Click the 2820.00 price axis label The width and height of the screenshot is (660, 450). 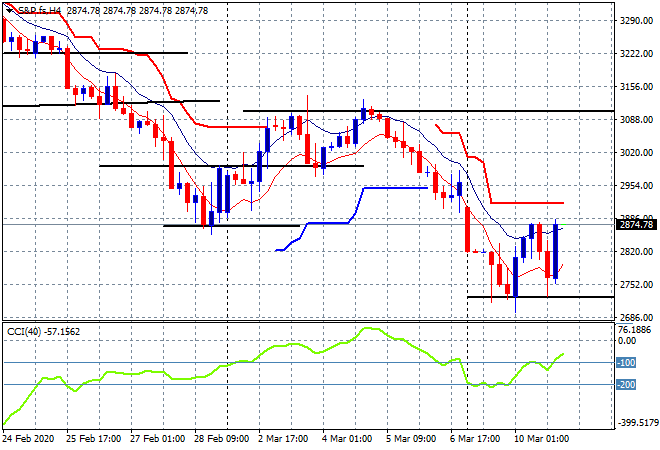(x=636, y=252)
